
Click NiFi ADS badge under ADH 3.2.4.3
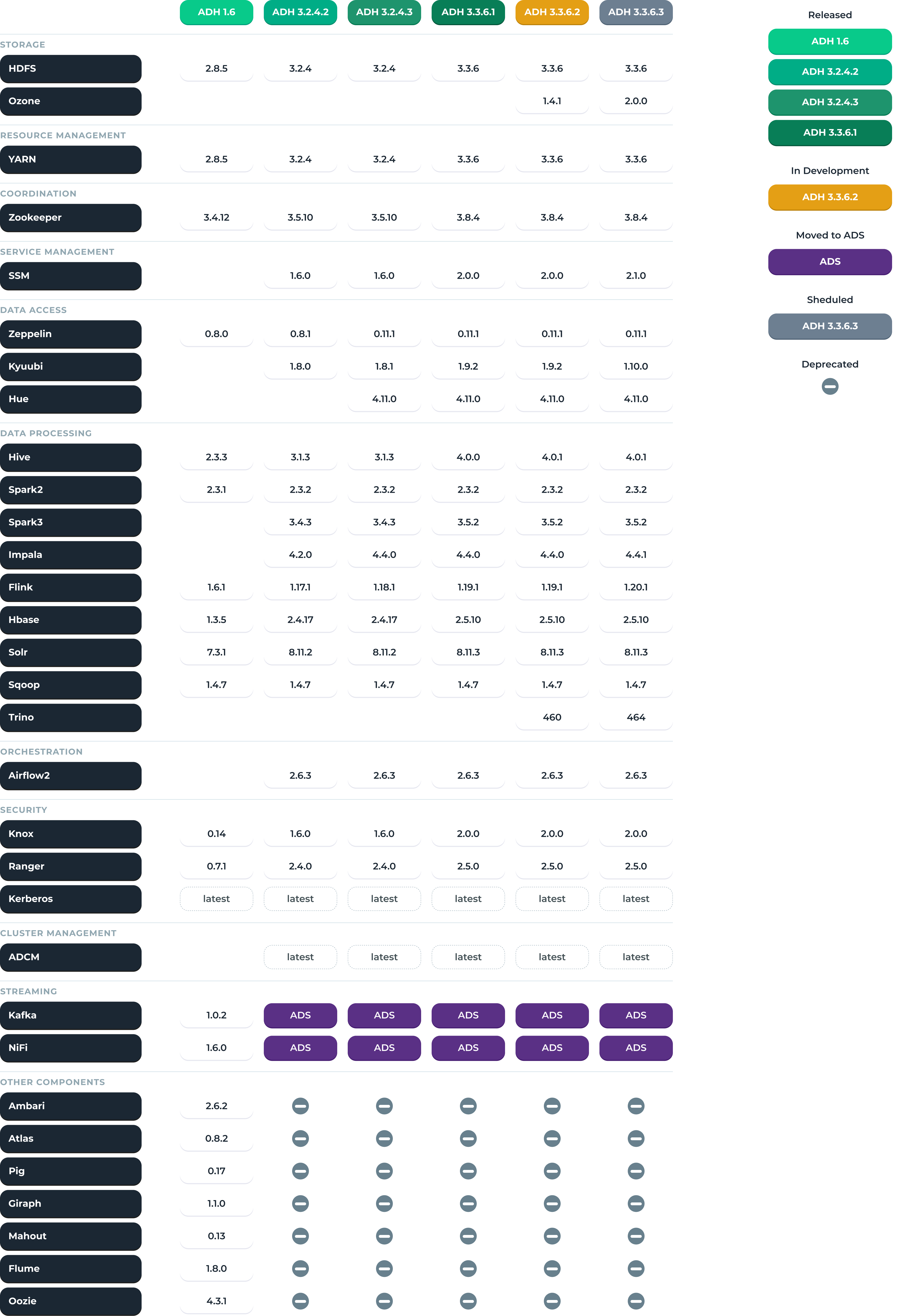384,1048
